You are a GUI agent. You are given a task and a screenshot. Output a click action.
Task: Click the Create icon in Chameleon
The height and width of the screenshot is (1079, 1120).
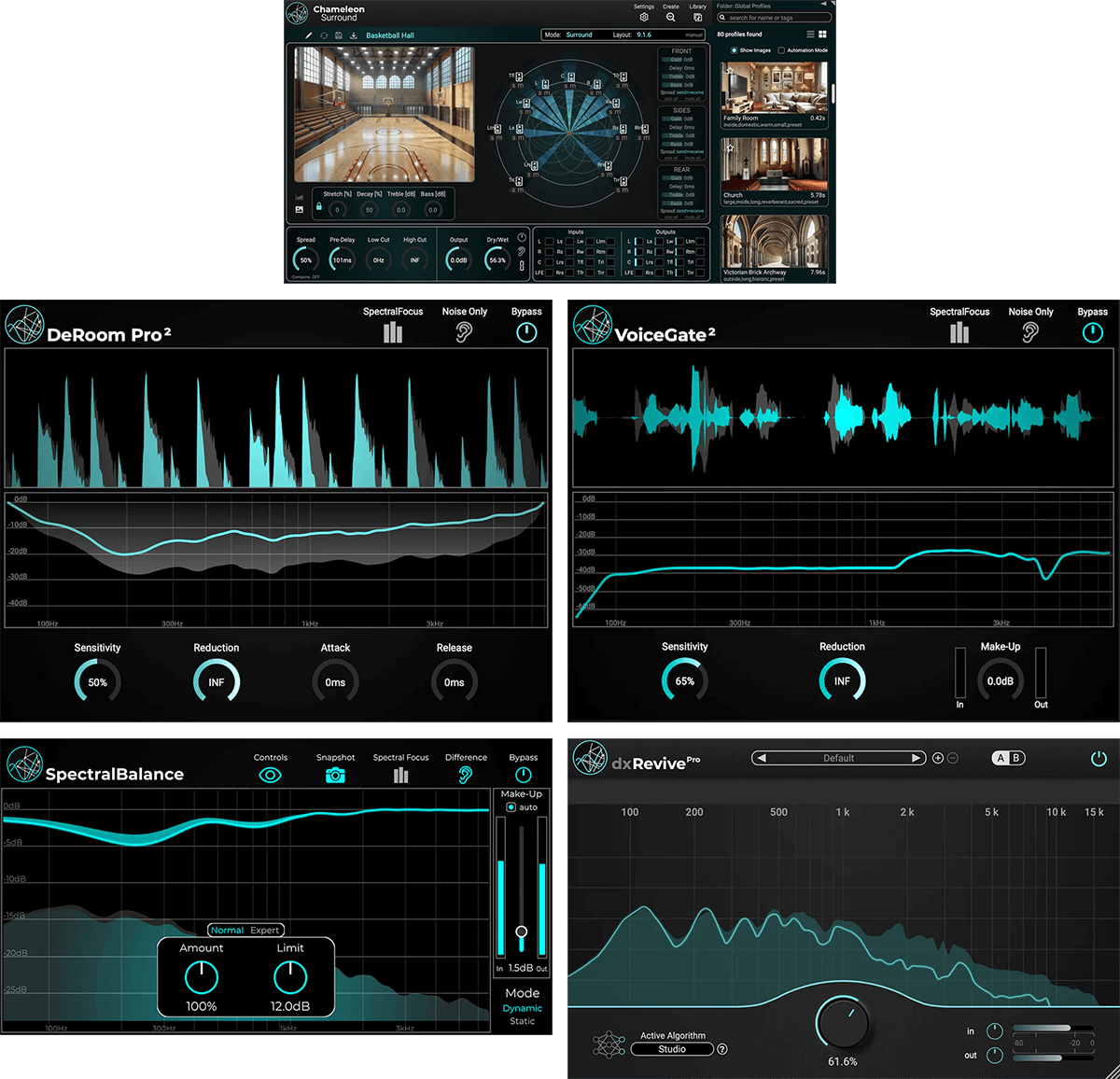click(x=670, y=17)
